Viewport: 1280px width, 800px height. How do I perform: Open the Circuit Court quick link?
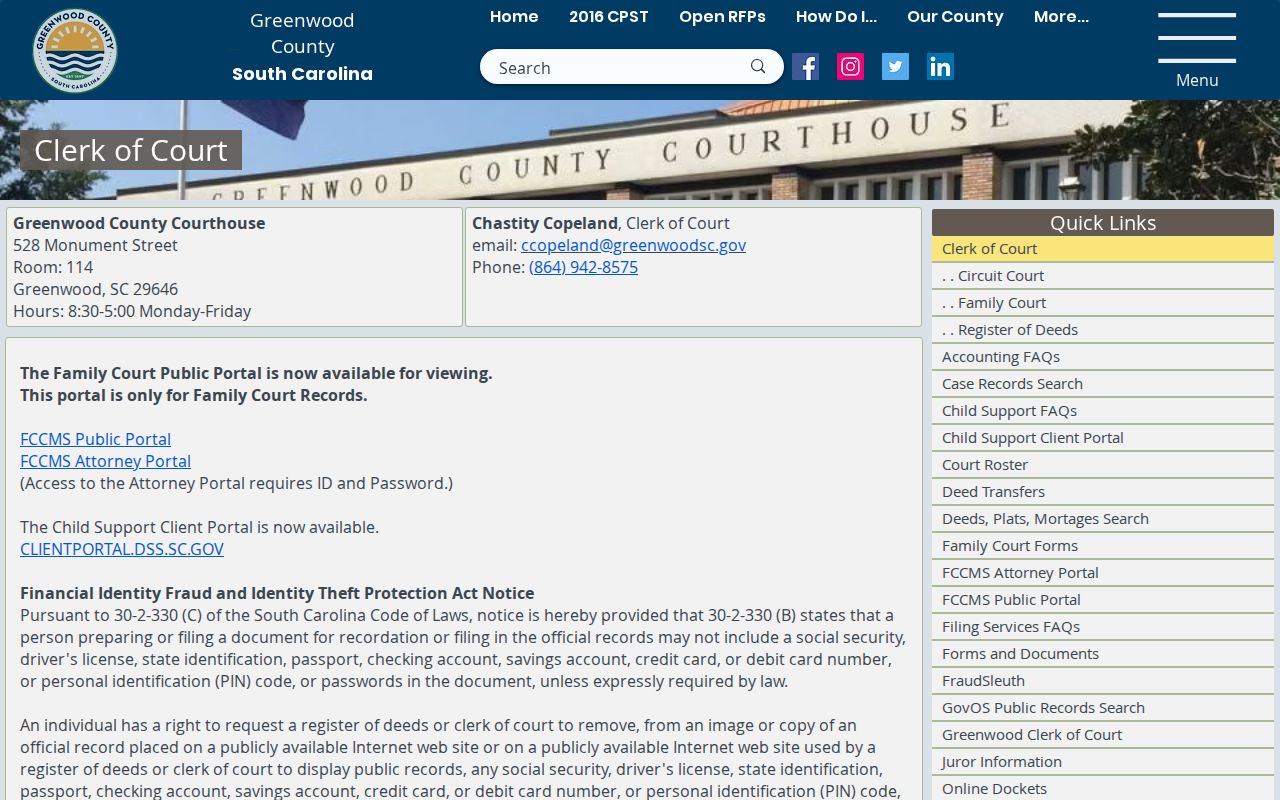pyautogui.click(x=1103, y=276)
